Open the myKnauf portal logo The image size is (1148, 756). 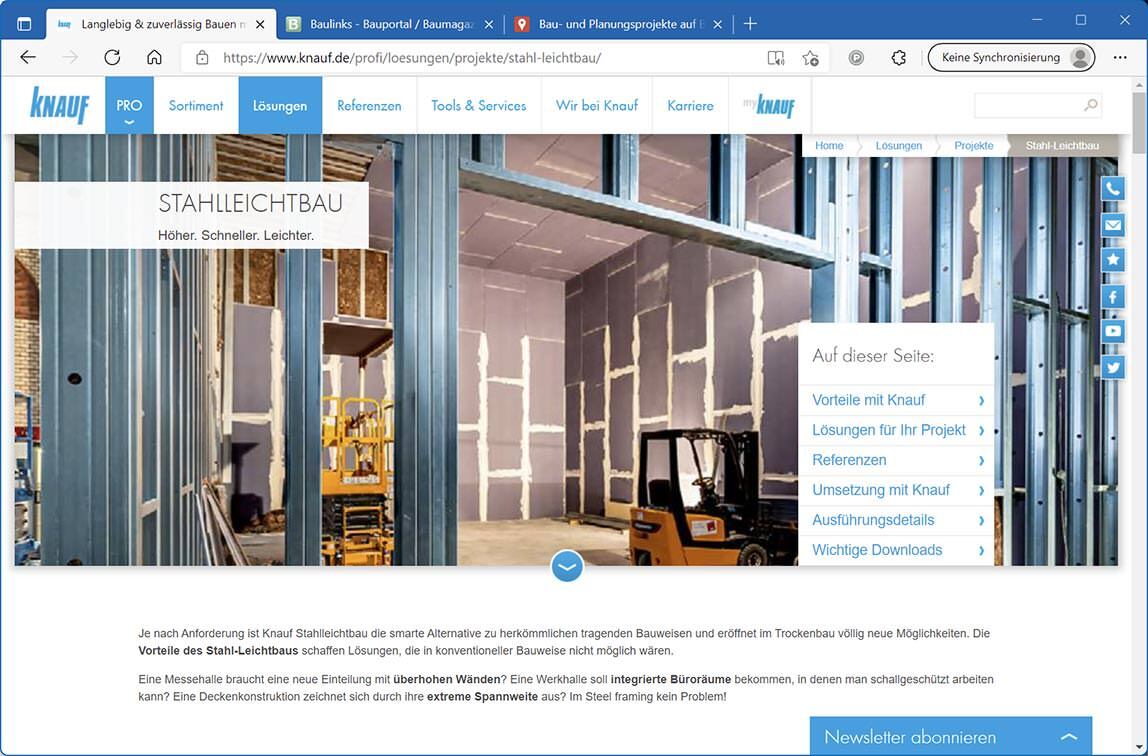pyautogui.click(x=769, y=105)
